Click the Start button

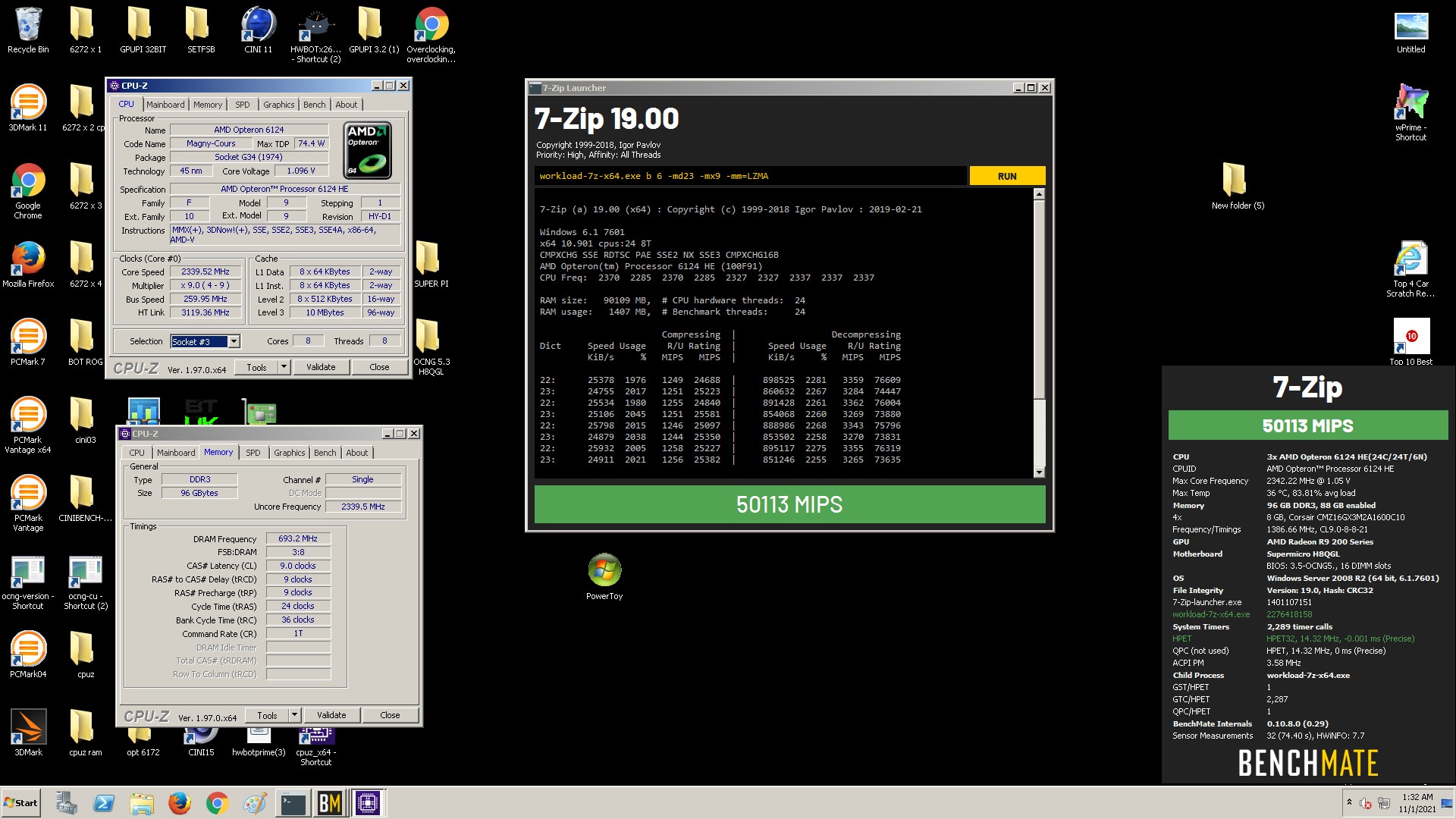[x=21, y=803]
